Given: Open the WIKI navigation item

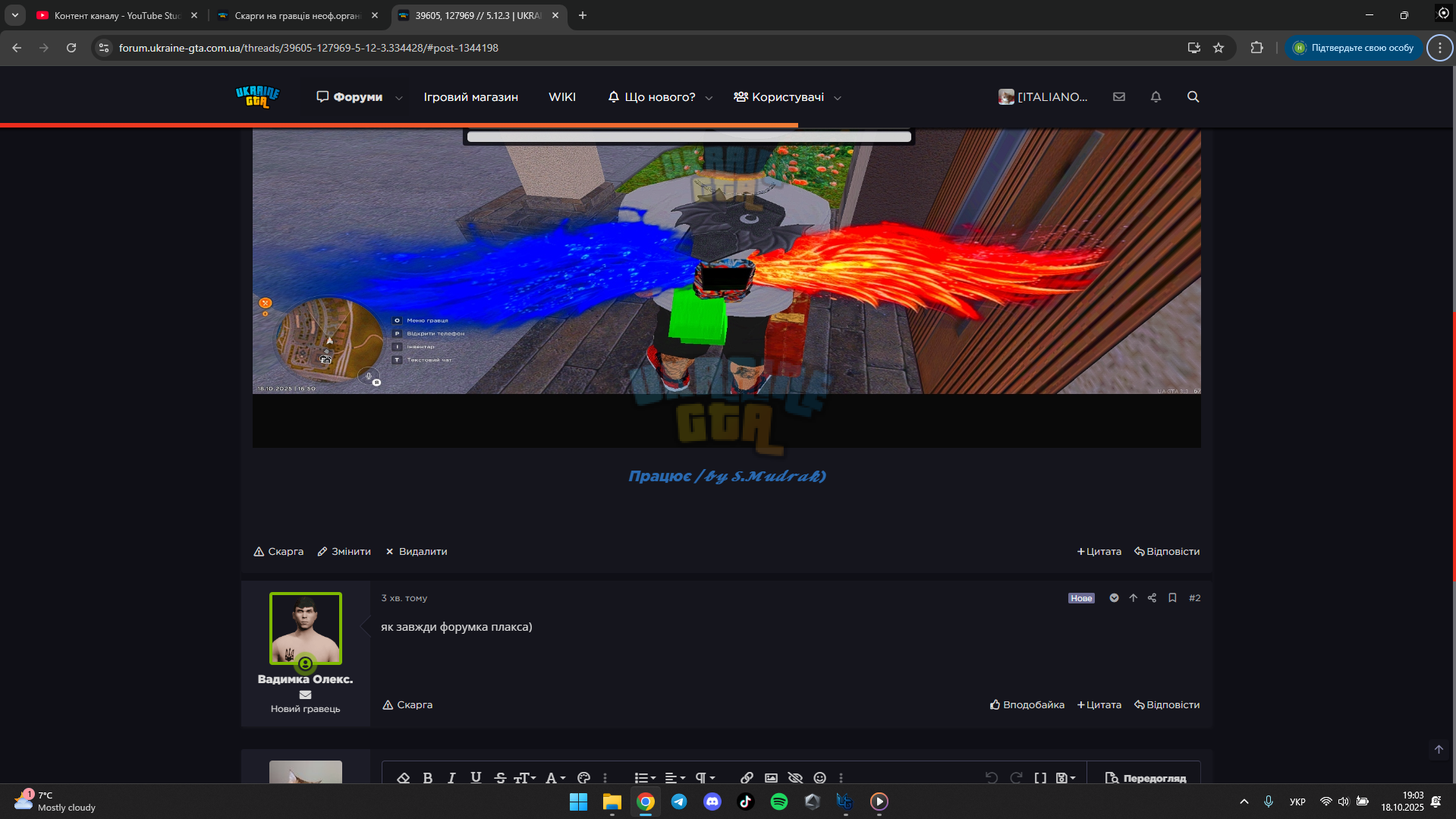Looking at the screenshot, I should pos(562,97).
